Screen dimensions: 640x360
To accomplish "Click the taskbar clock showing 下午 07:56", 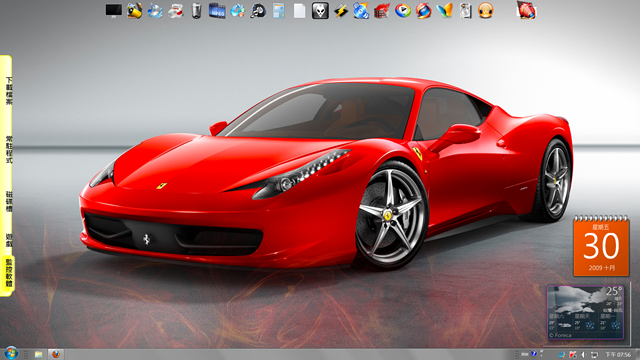I will coord(618,355).
